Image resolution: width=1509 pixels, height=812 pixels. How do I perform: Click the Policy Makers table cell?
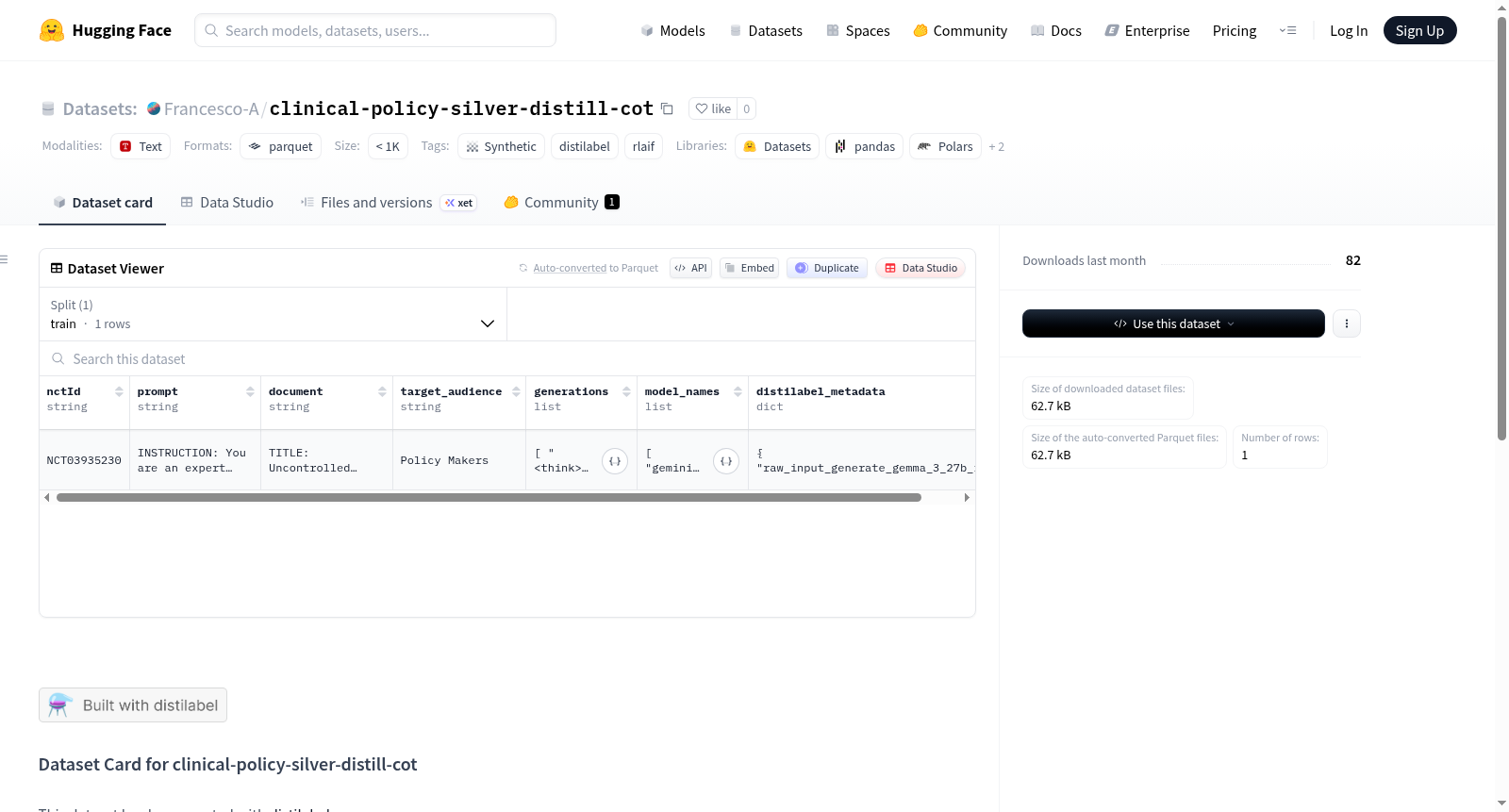[459, 461]
